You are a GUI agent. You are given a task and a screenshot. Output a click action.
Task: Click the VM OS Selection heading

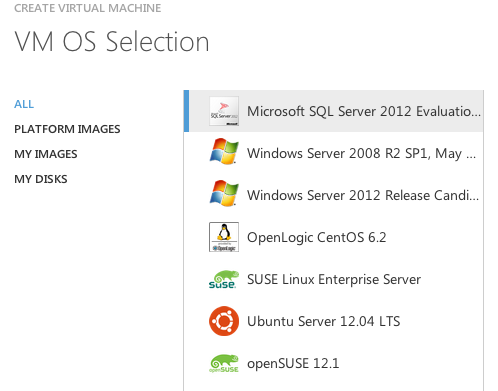112,42
